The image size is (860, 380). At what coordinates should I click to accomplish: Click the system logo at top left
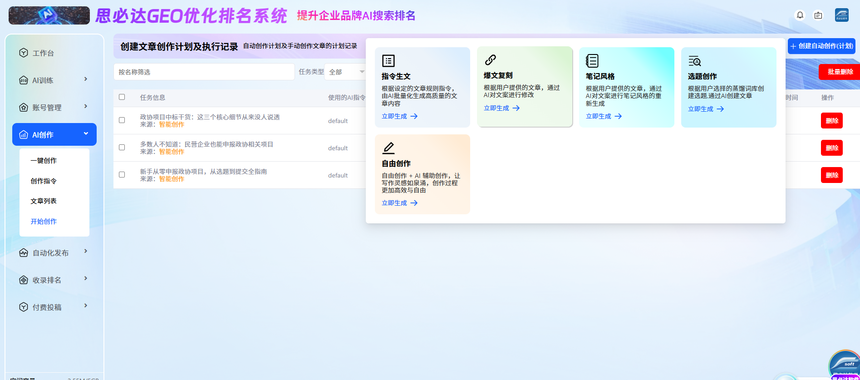(x=49, y=15)
